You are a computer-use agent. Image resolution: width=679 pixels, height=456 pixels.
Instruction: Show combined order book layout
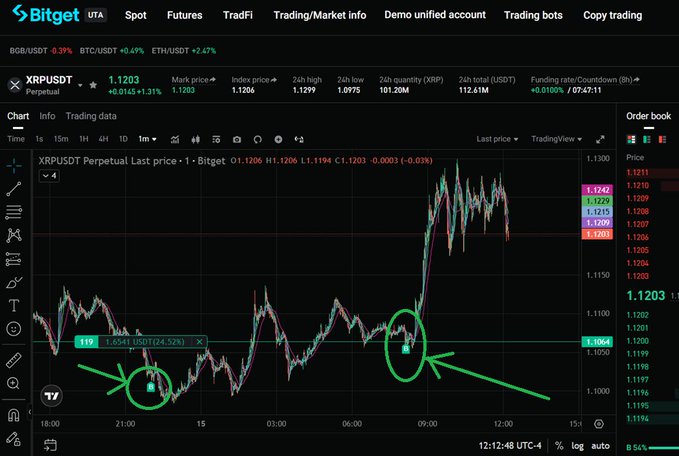[x=631, y=139]
